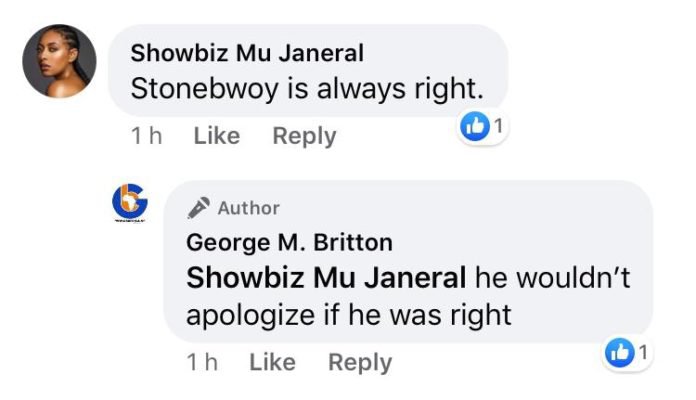The height and width of the screenshot is (400, 696).
Task: View reaction count '1' on George's reply
Action: point(643,352)
